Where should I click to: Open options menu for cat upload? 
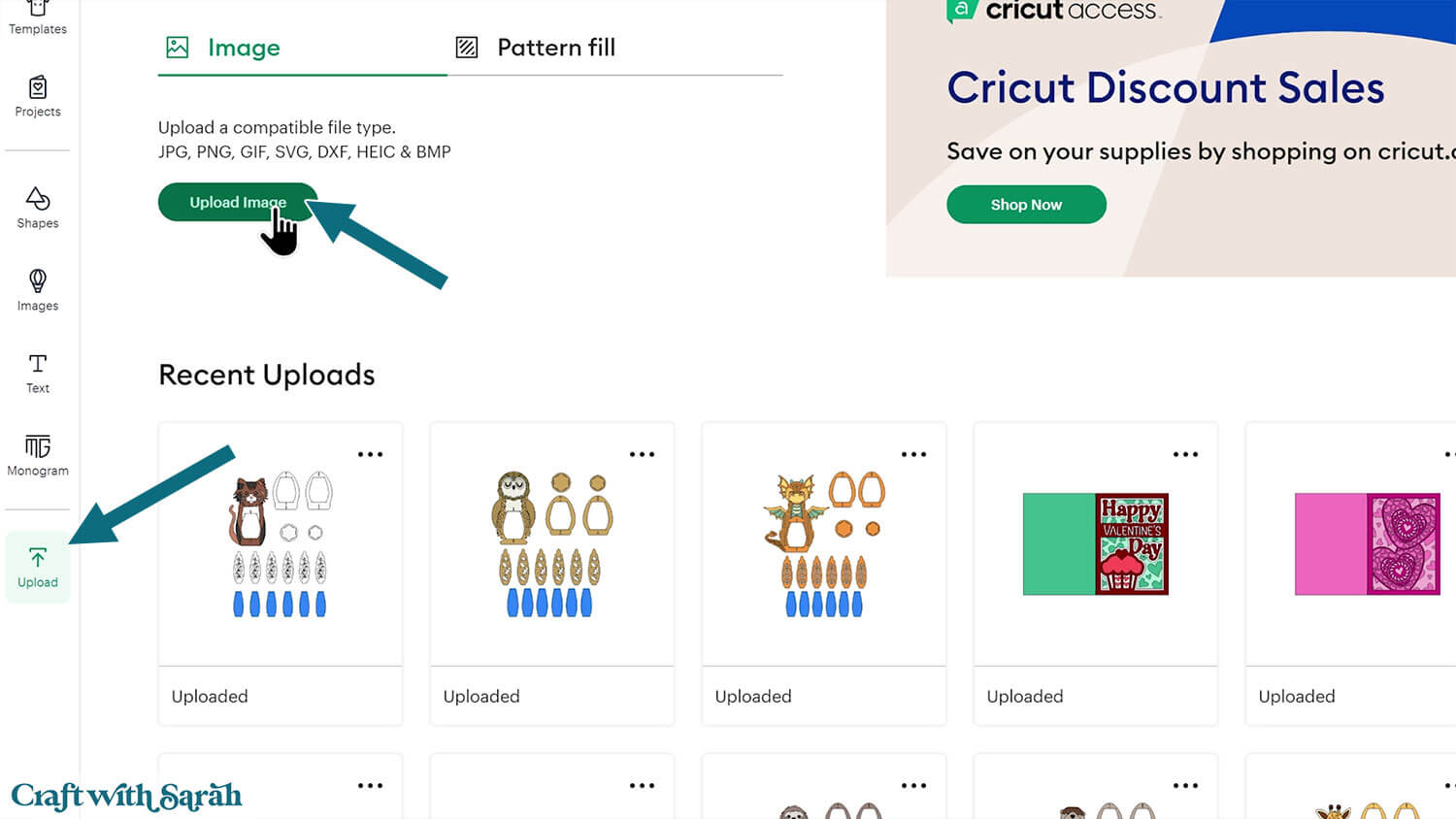tap(370, 454)
